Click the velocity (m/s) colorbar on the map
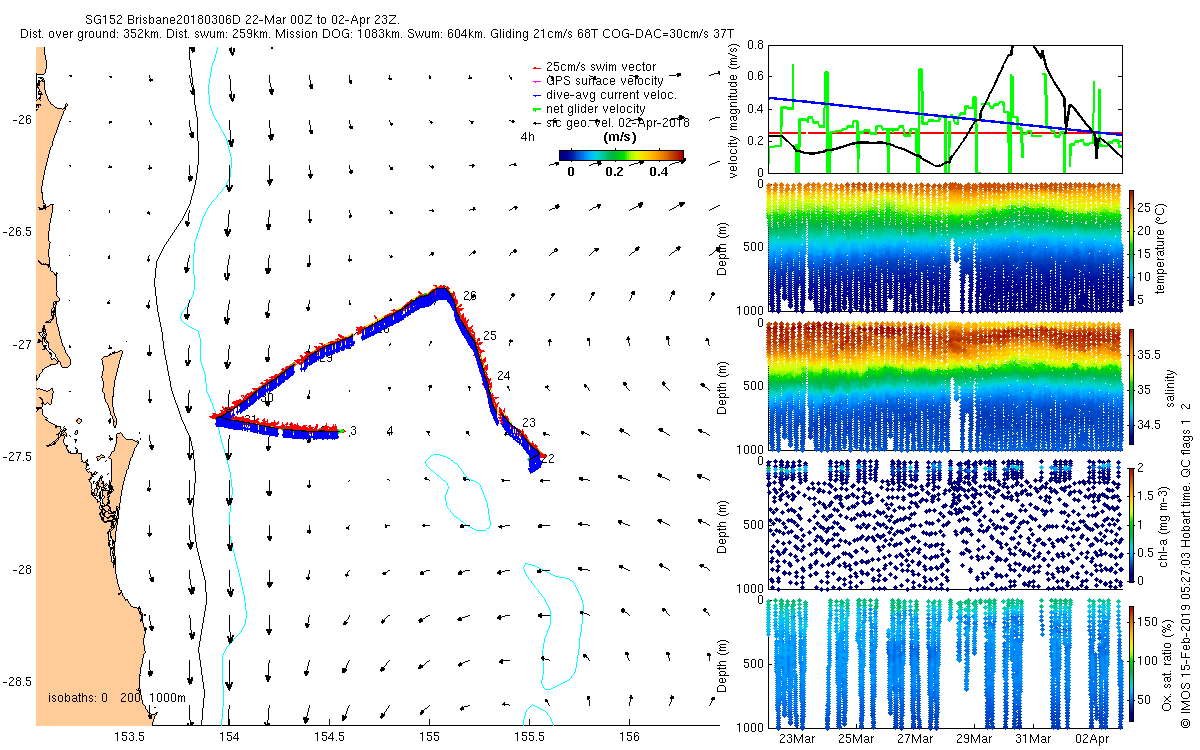 (621, 156)
